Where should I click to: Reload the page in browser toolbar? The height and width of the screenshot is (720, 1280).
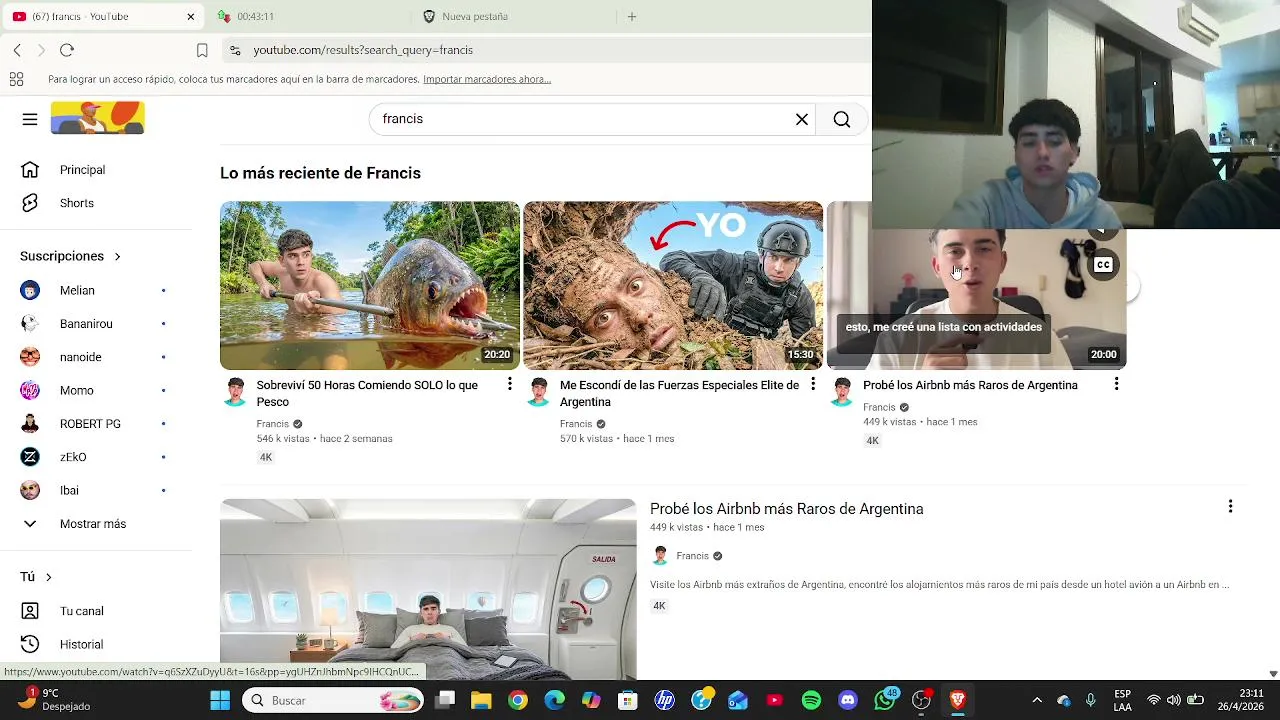67,50
